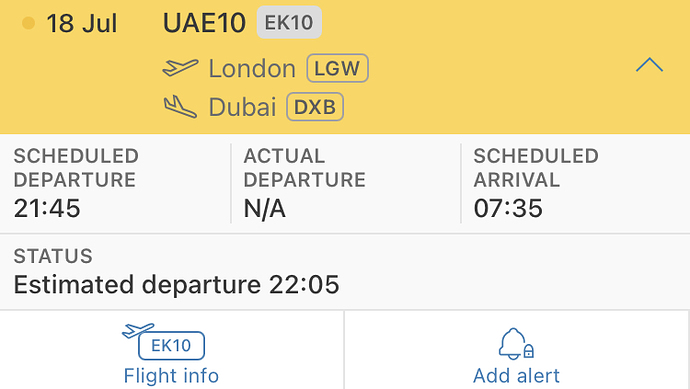The height and width of the screenshot is (389, 690).
Task: Click the departure airplane icon beside London
Action: (x=180, y=68)
